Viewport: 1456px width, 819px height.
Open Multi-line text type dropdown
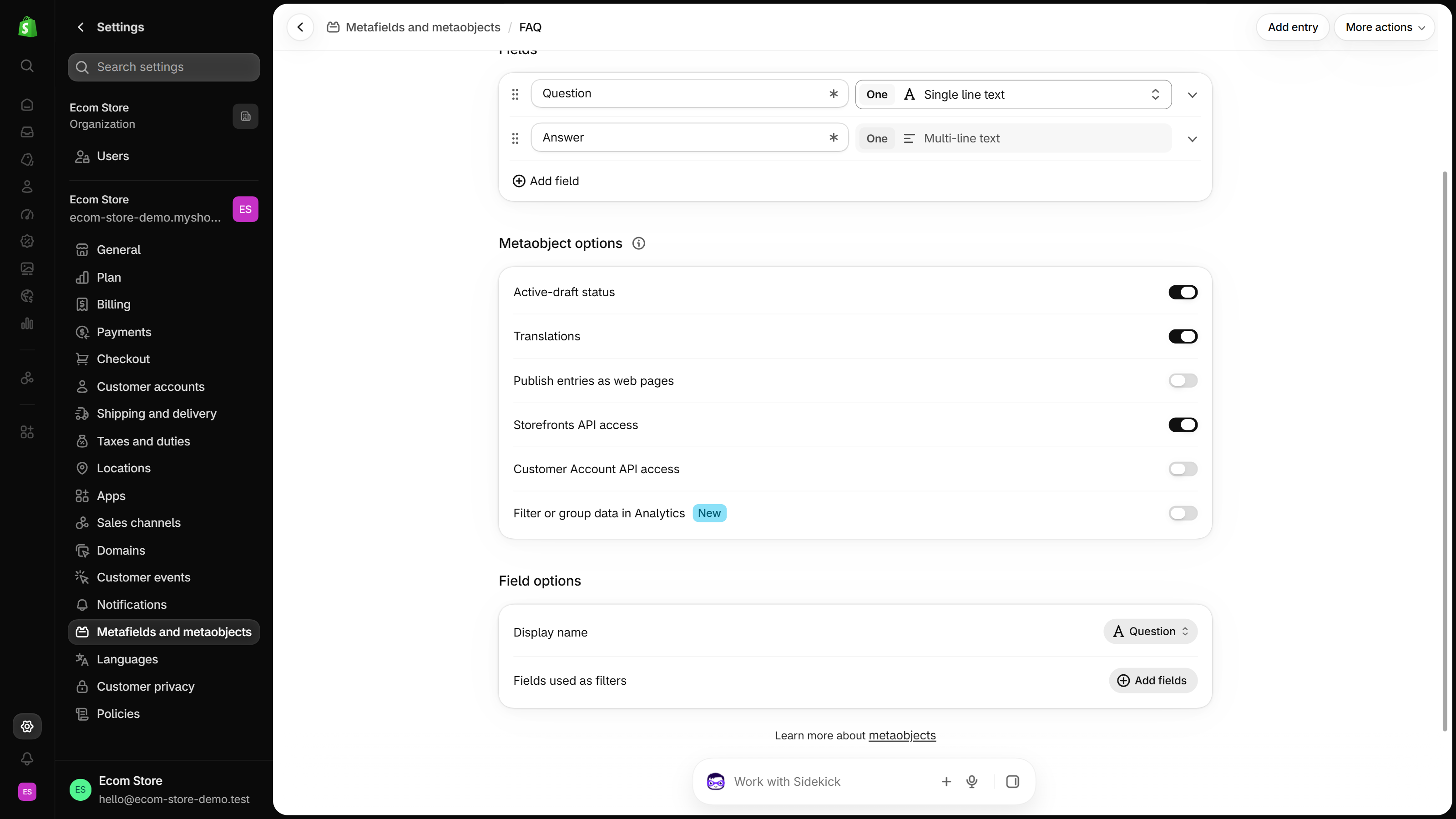[1013, 138]
